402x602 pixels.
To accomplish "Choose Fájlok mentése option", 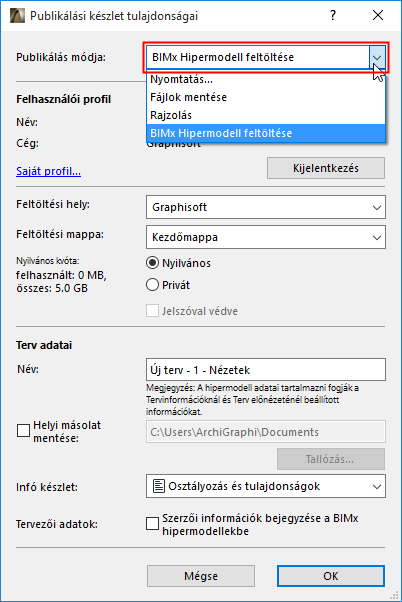I will (x=266, y=97).
